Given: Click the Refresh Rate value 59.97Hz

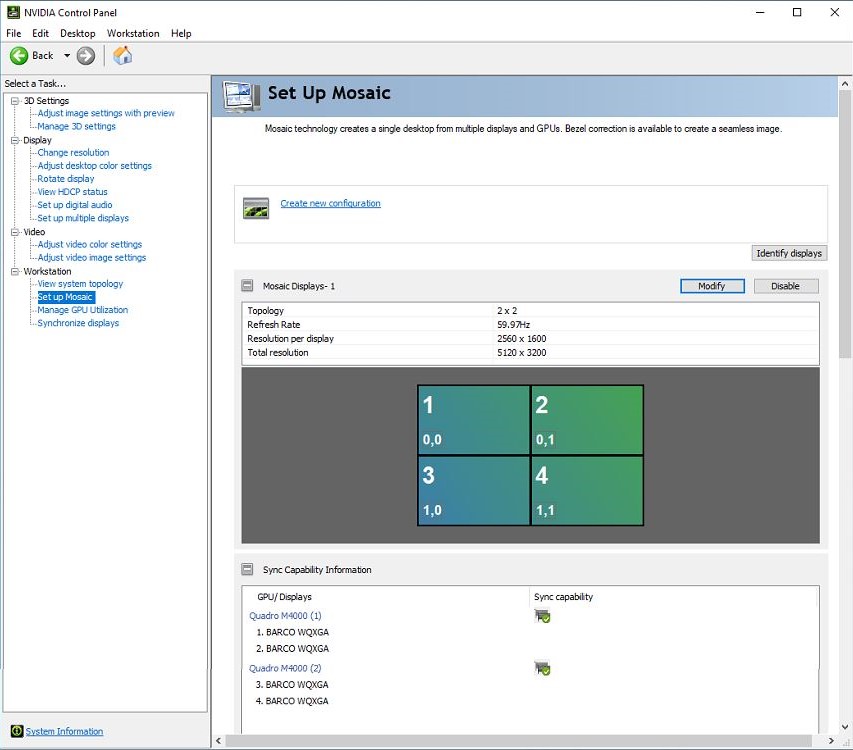Looking at the screenshot, I should [x=514, y=325].
